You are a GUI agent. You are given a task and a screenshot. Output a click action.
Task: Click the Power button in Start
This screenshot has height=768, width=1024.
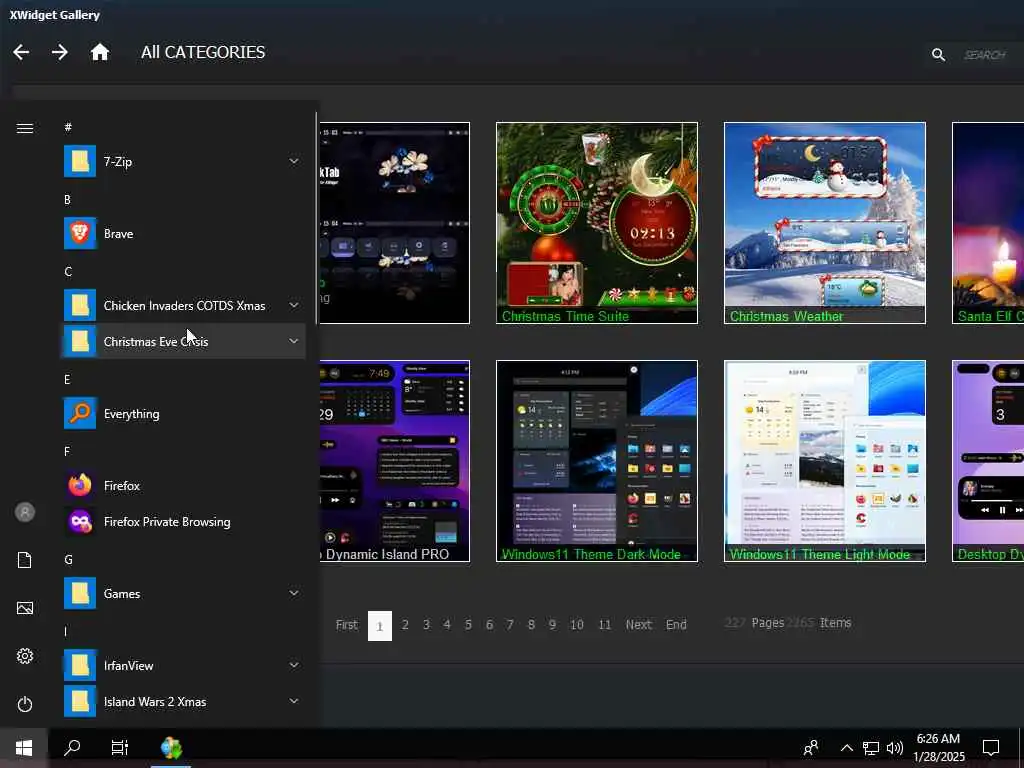[25, 704]
